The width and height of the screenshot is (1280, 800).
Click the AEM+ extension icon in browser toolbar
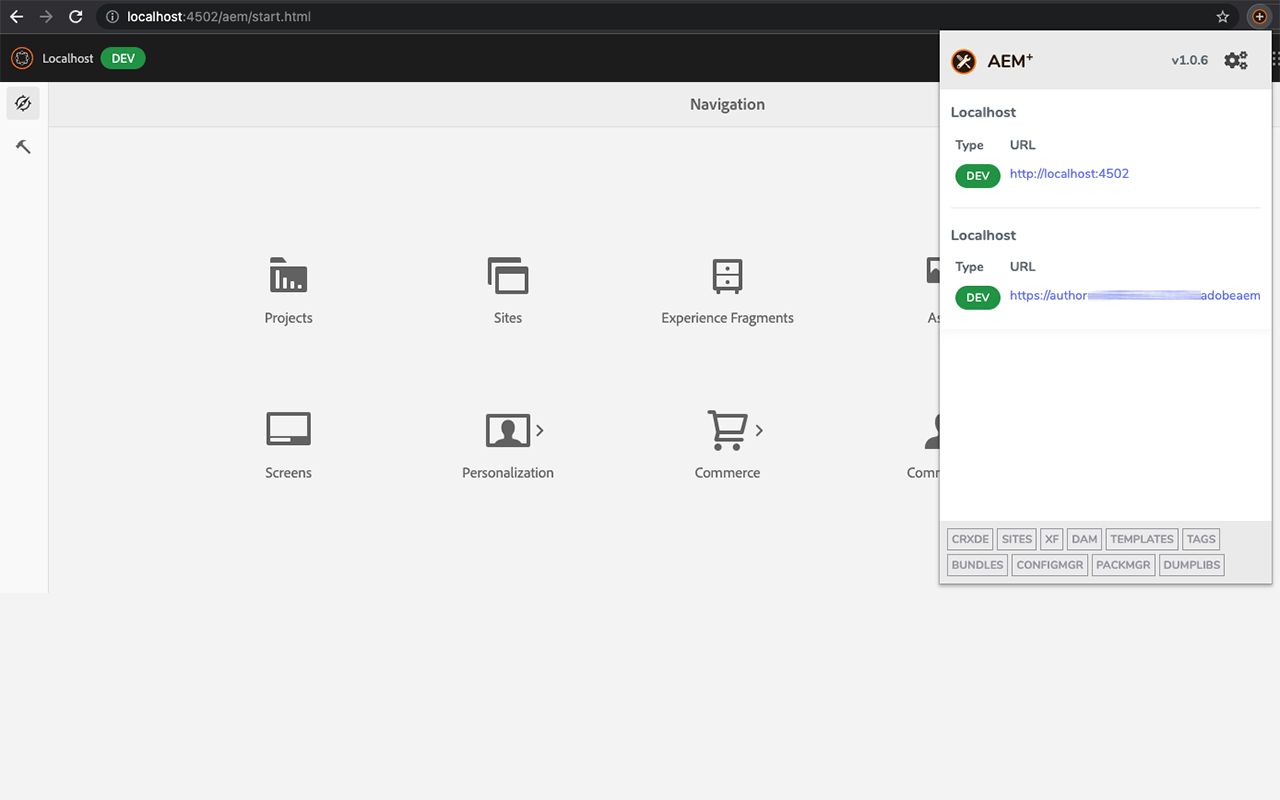click(x=1259, y=17)
